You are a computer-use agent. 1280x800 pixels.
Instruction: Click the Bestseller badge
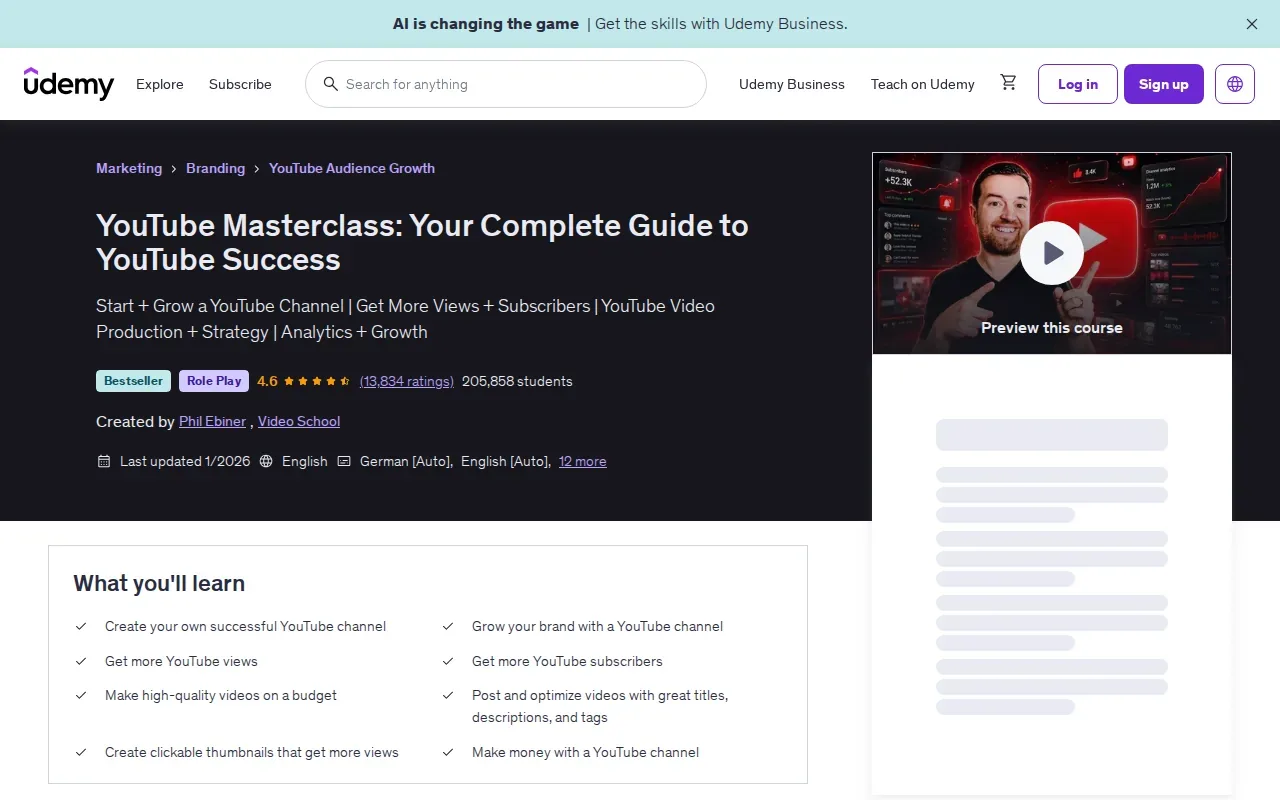134,381
